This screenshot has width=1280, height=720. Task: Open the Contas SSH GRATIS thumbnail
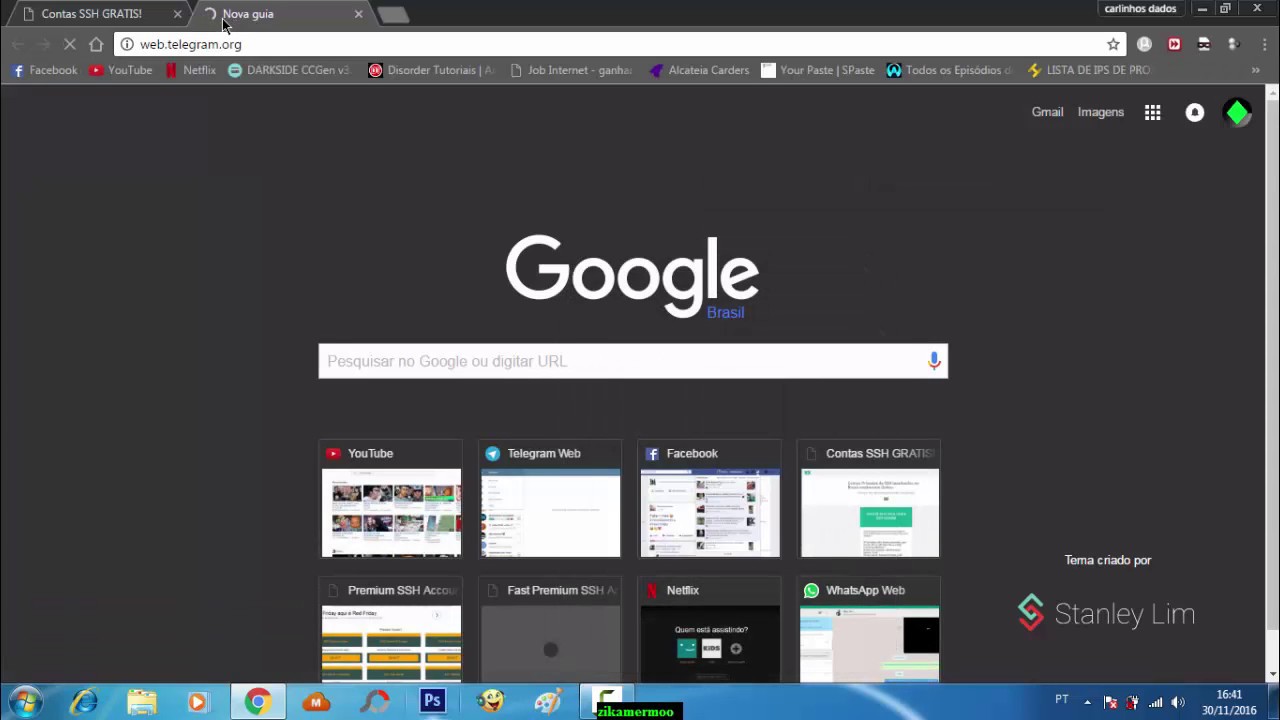(869, 499)
